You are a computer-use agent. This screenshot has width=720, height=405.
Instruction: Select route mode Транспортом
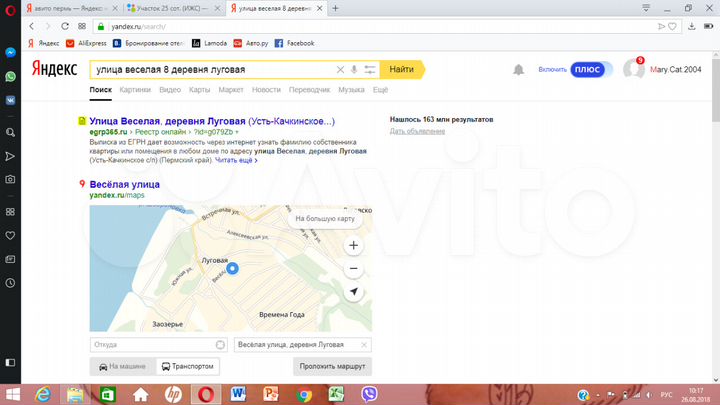coord(188,366)
